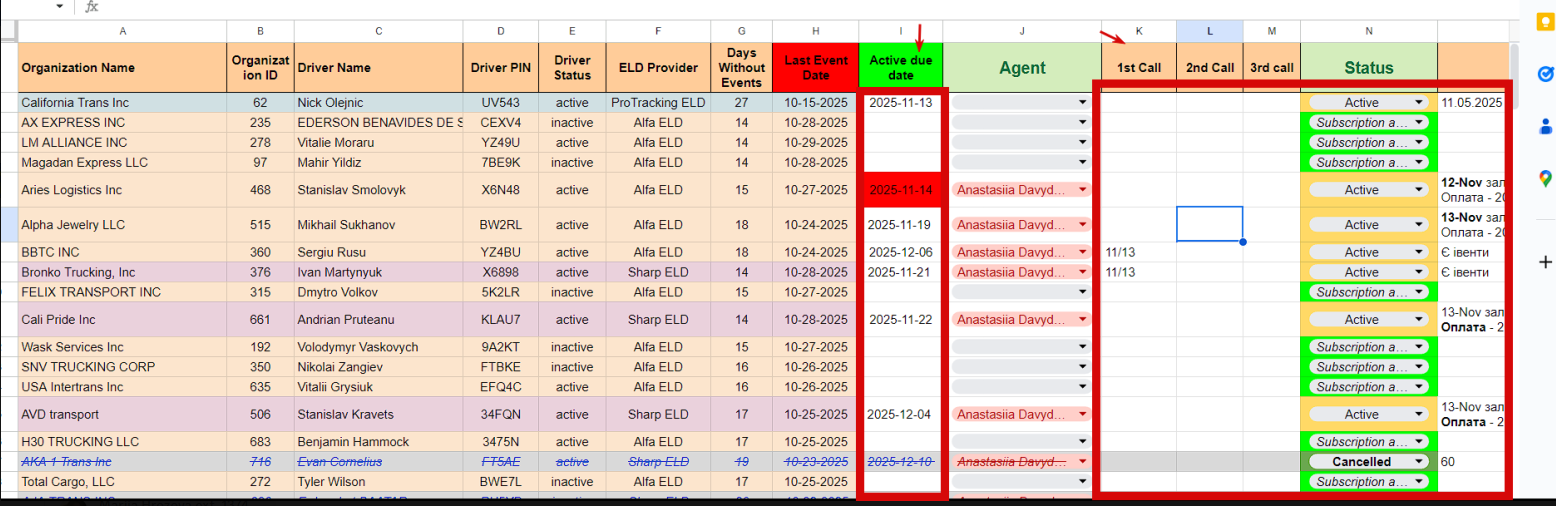1556x506 pixels.
Task: Click the USA Intertrans Inc organization cell
Action: click(122, 387)
